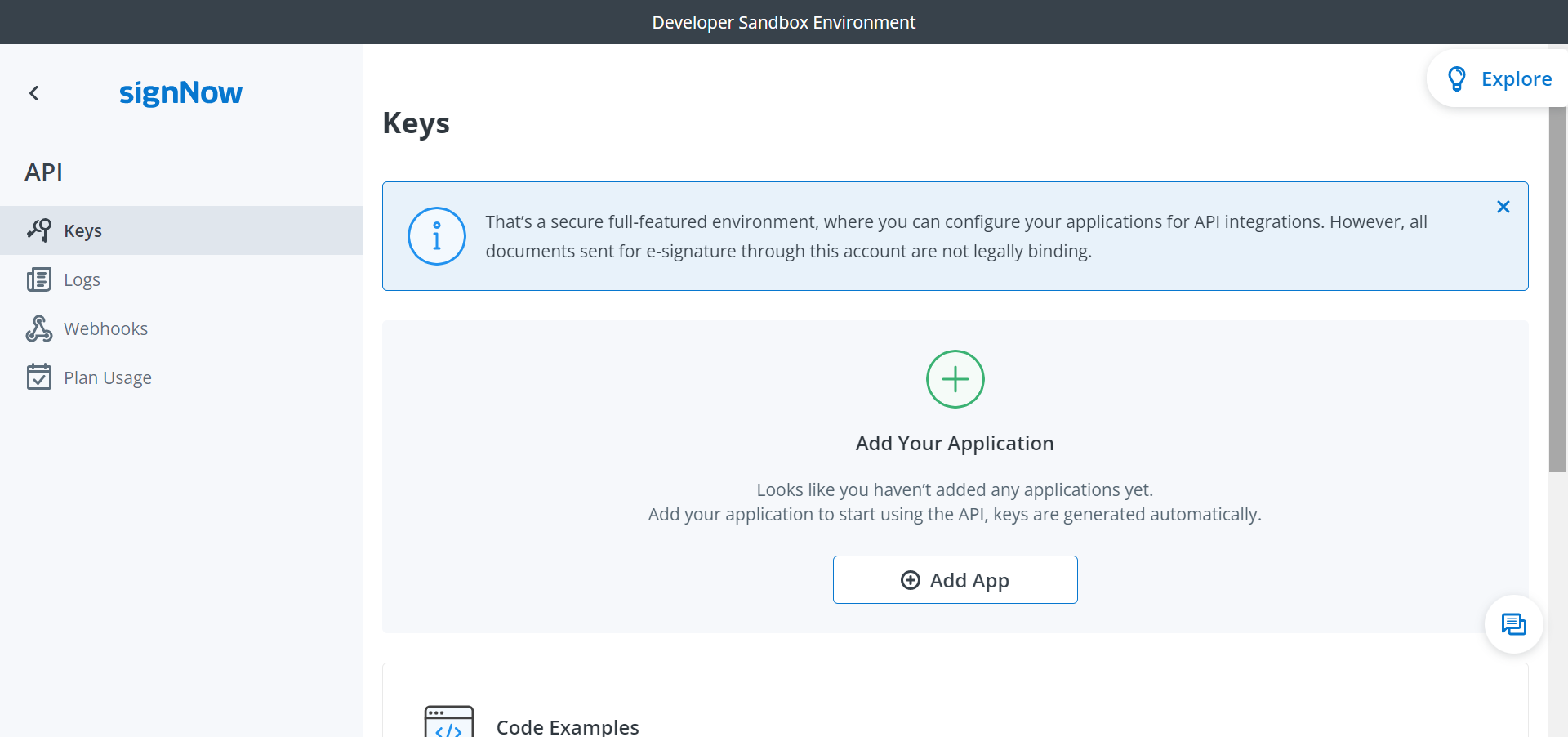
Task: Select the Keys menu entry
Action: point(82,230)
